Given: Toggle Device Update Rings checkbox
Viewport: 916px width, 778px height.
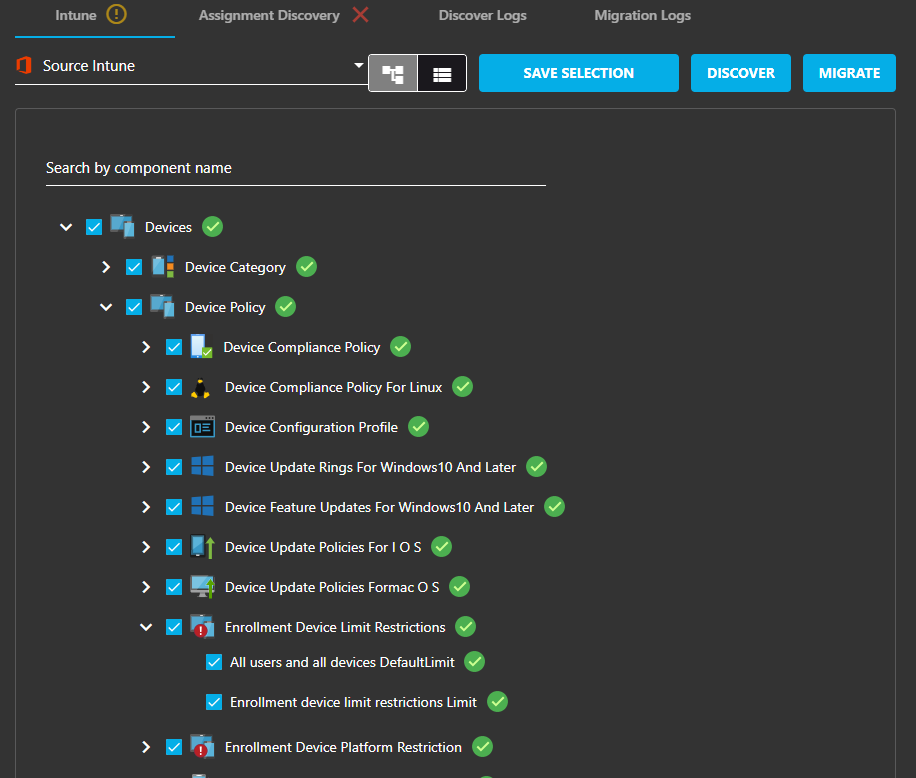Looking at the screenshot, I should pos(174,467).
